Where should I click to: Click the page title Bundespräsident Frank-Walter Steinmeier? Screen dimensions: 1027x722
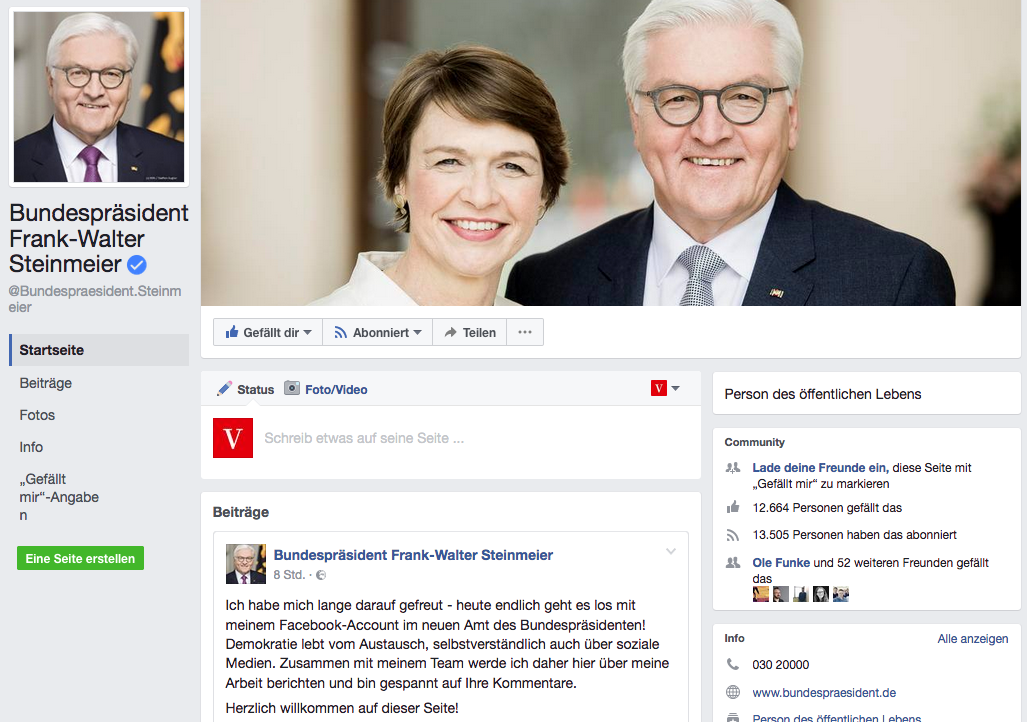pyautogui.click(x=99, y=238)
